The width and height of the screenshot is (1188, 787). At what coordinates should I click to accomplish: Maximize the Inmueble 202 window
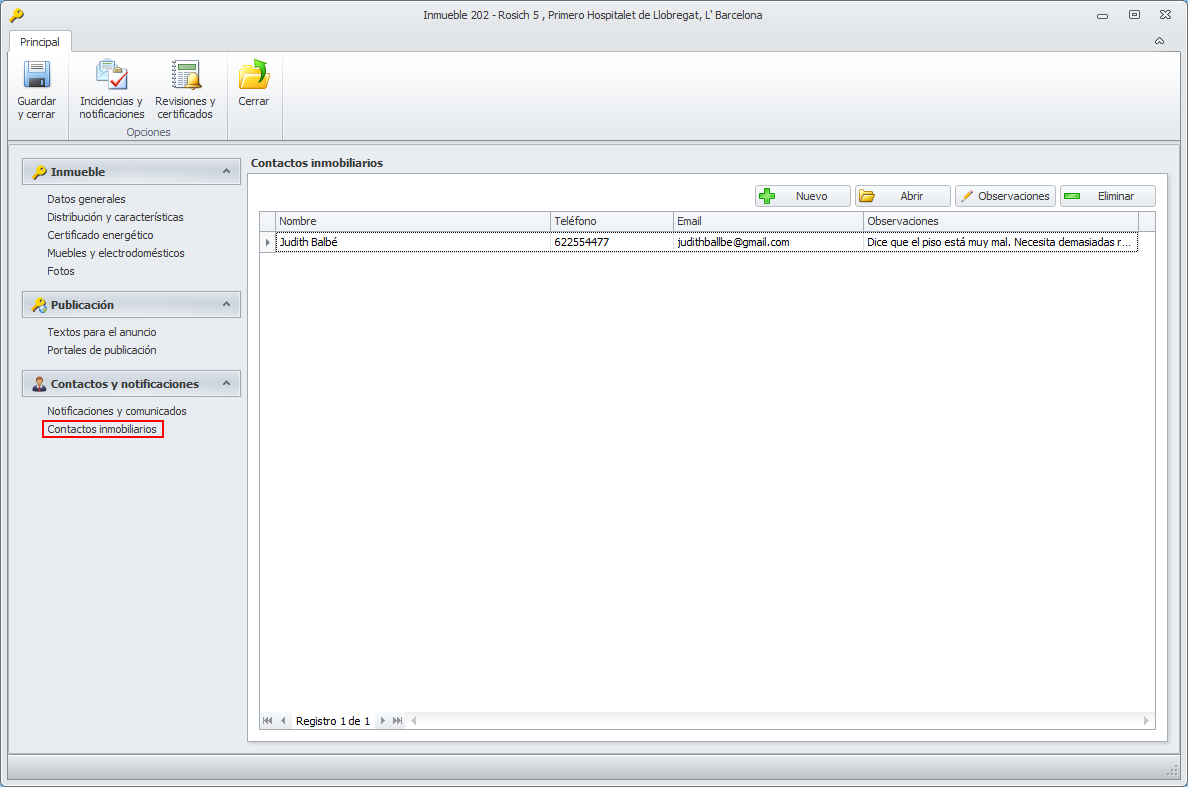[x=1134, y=15]
